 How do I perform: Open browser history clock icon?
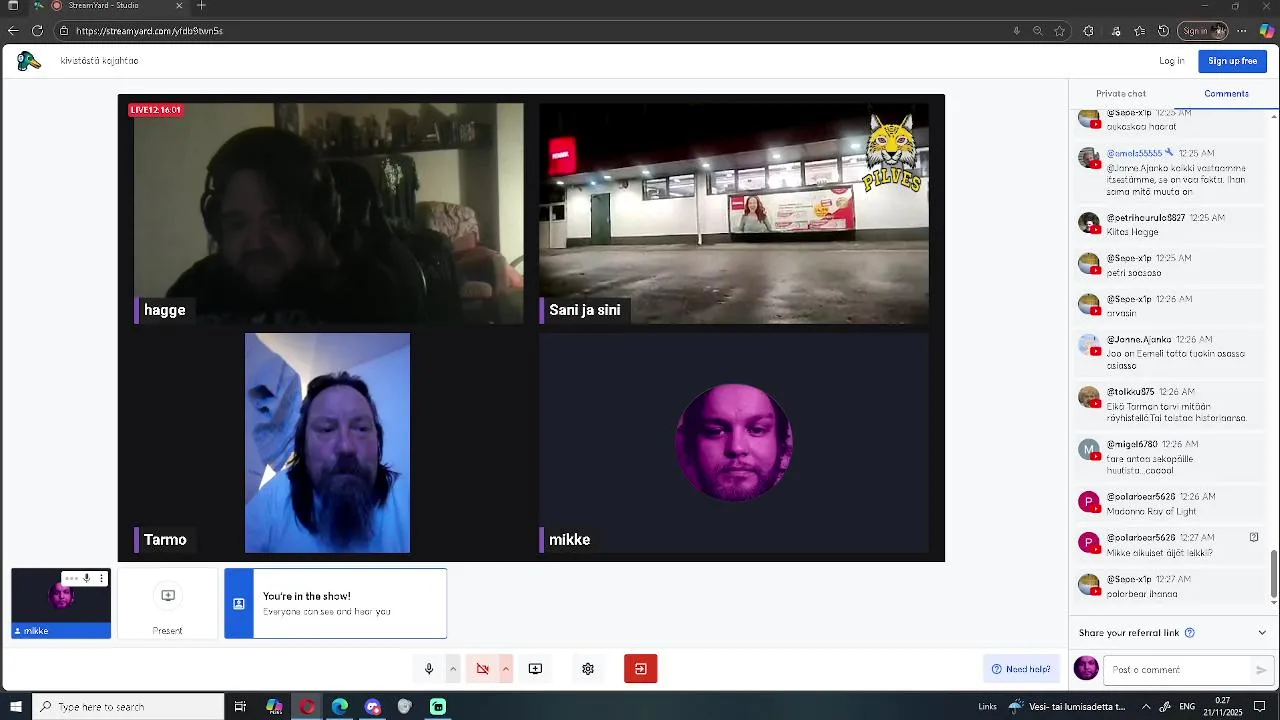[x=1164, y=31]
